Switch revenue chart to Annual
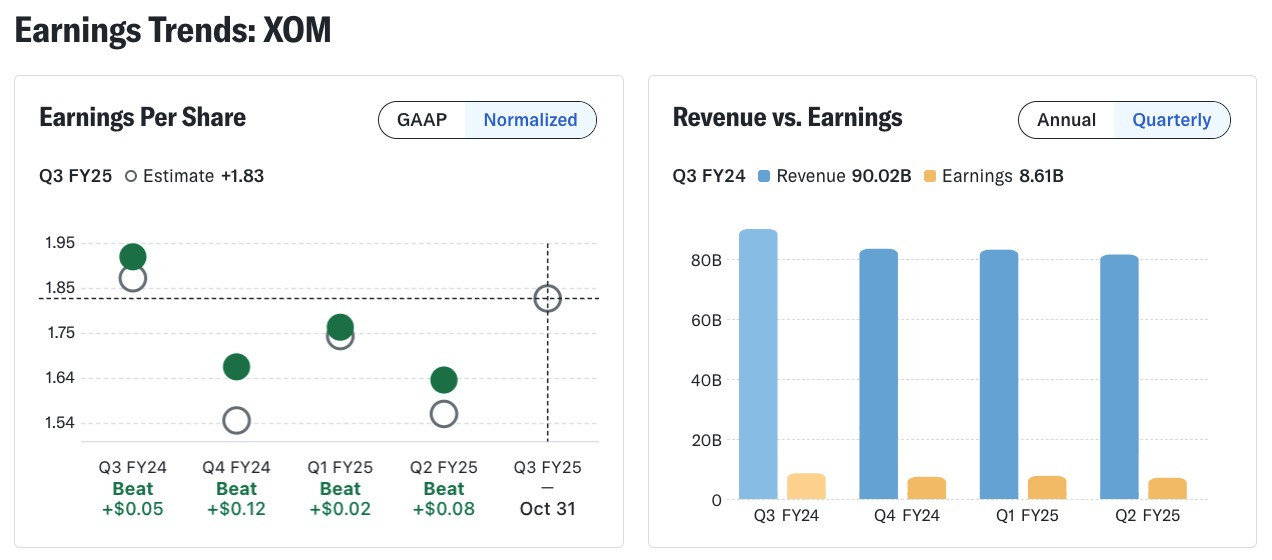Viewport: 1272px width, 560px height. (1066, 120)
